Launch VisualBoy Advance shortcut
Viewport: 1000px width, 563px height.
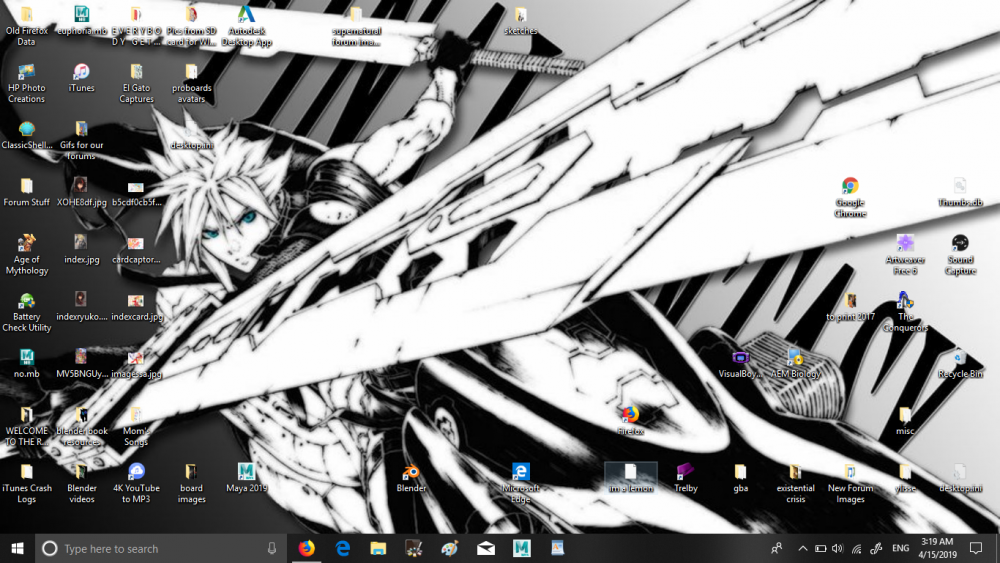coord(740,363)
